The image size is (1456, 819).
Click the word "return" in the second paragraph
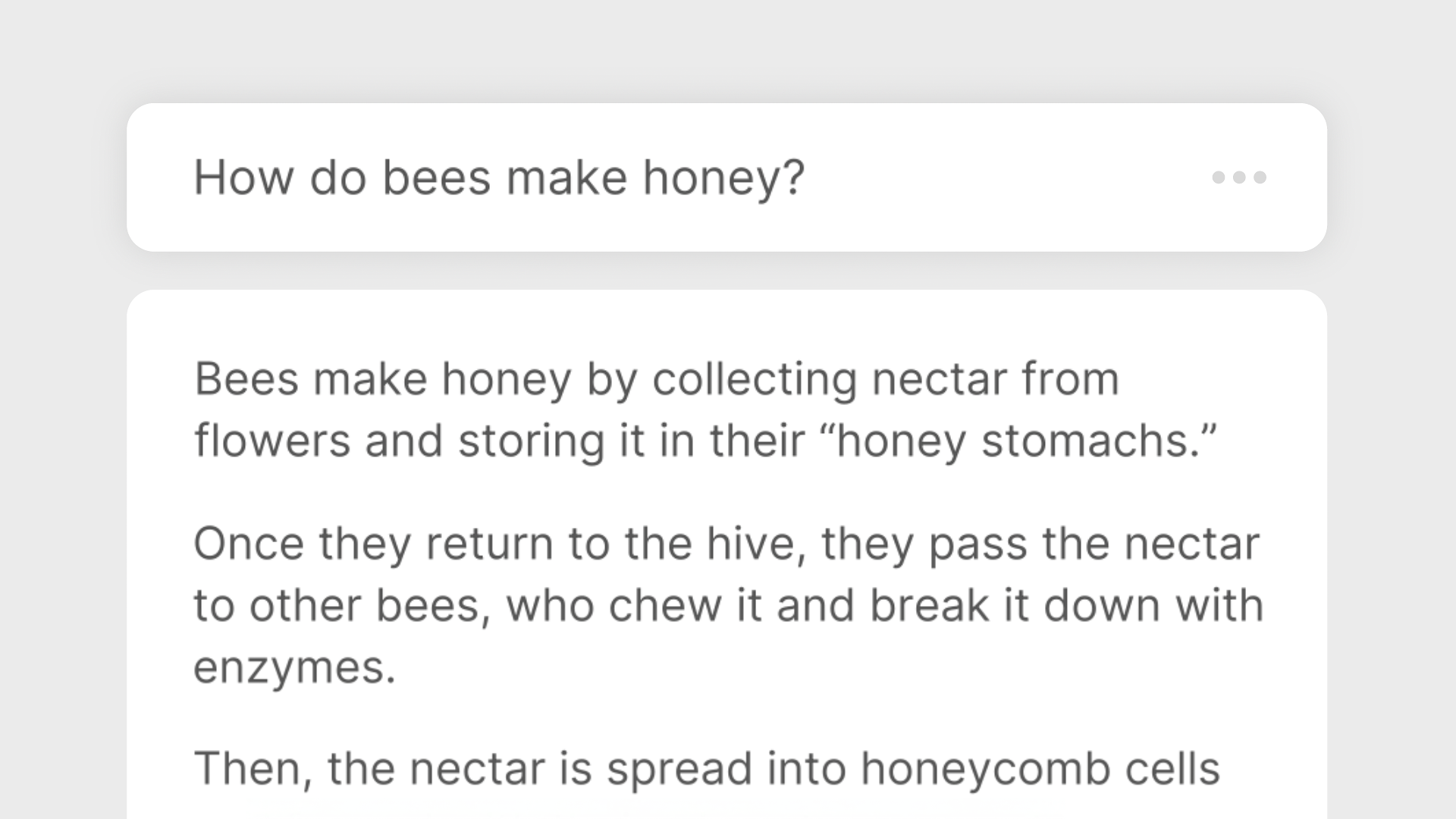click(489, 544)
